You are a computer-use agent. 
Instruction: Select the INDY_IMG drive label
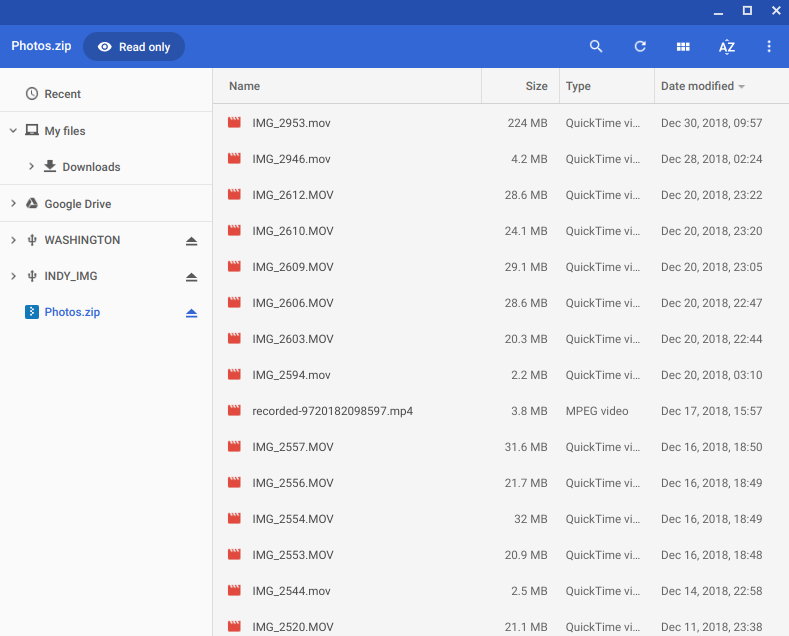[x=71, y=276]
